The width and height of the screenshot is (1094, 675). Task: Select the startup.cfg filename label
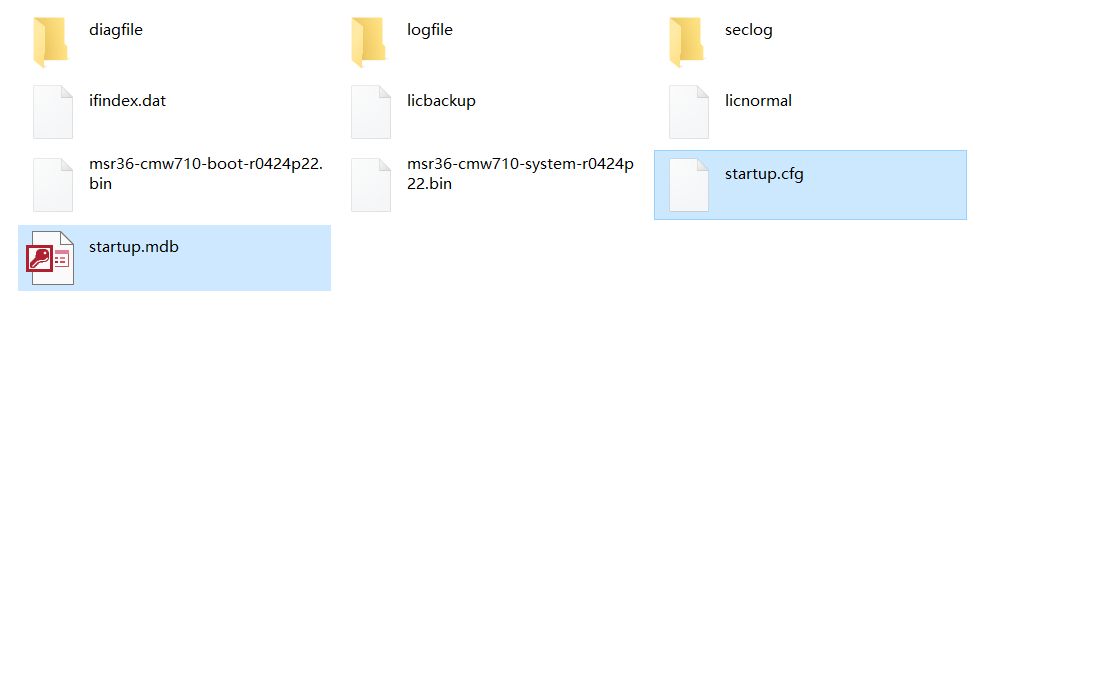pyautogui.click(x=764, y=174)
